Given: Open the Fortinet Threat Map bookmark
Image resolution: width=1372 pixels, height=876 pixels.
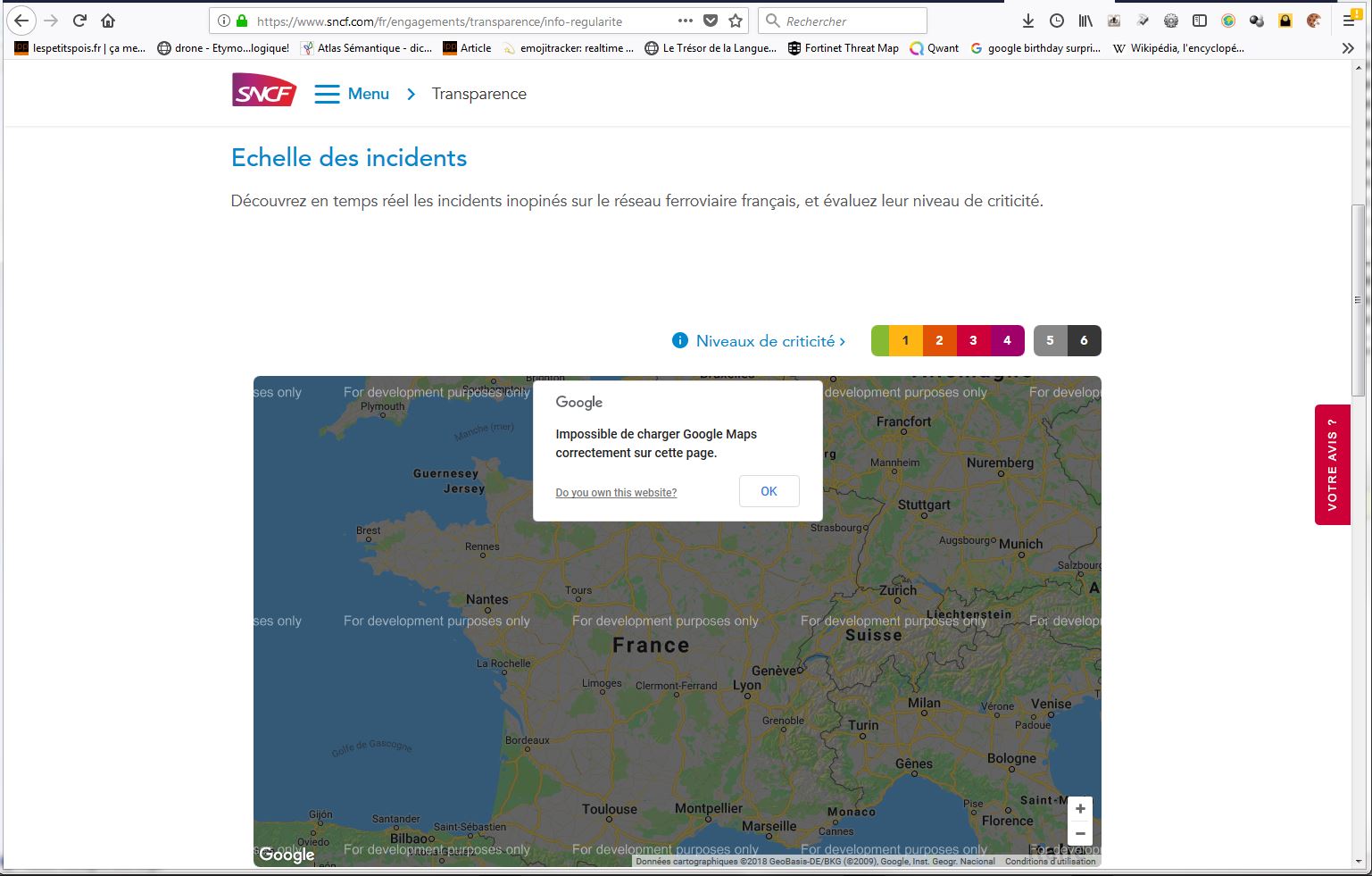Looking at the screenshot, I should click(x=843, y=48).
